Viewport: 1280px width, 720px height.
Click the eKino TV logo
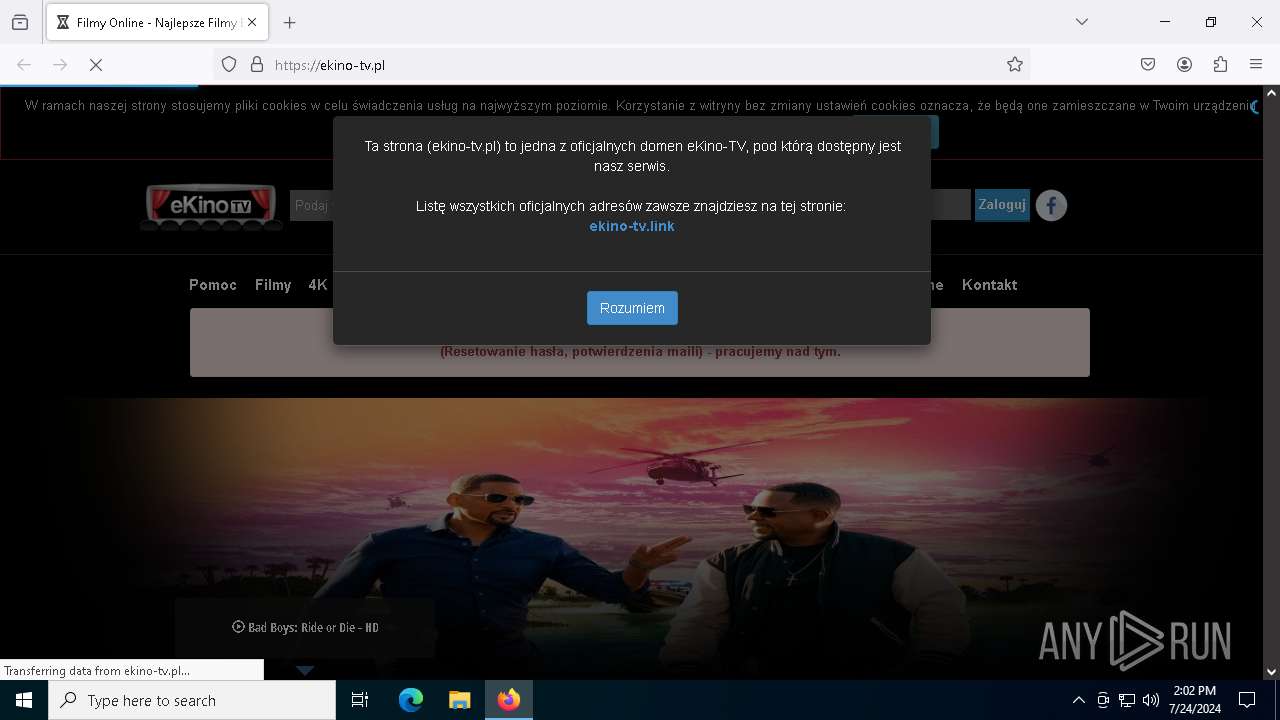pos(210,206)
